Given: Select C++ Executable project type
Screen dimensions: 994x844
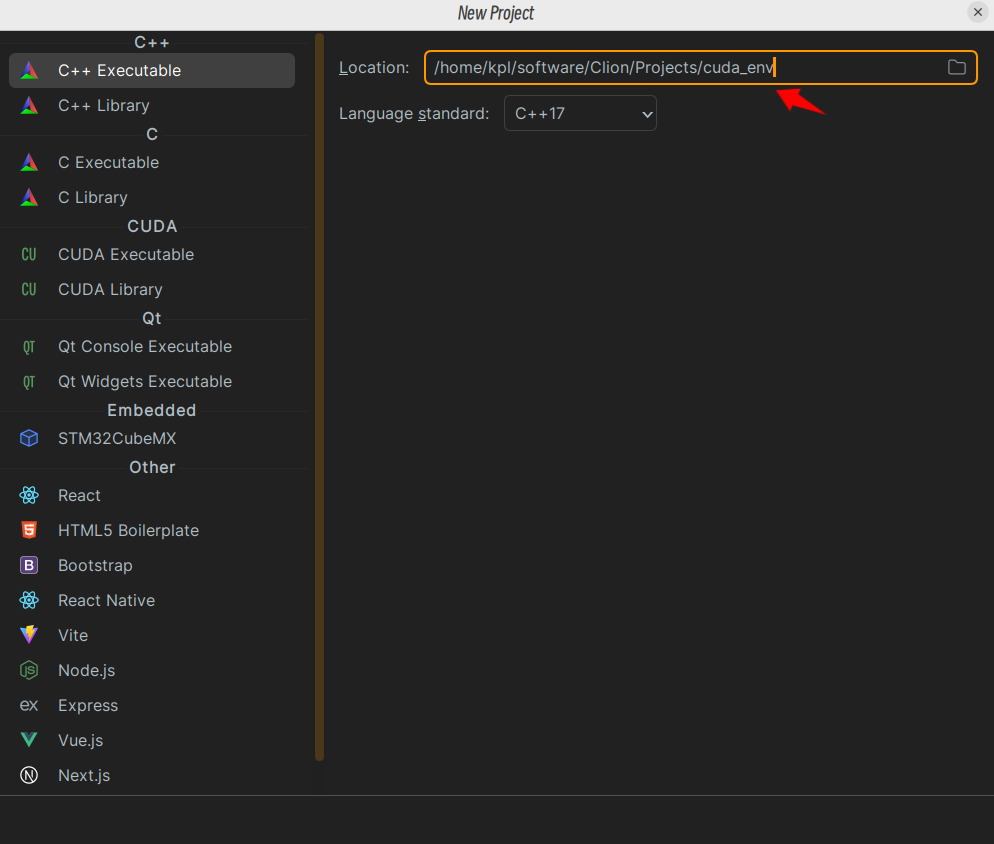Looking at the screenshot, I should coord(152,70).
